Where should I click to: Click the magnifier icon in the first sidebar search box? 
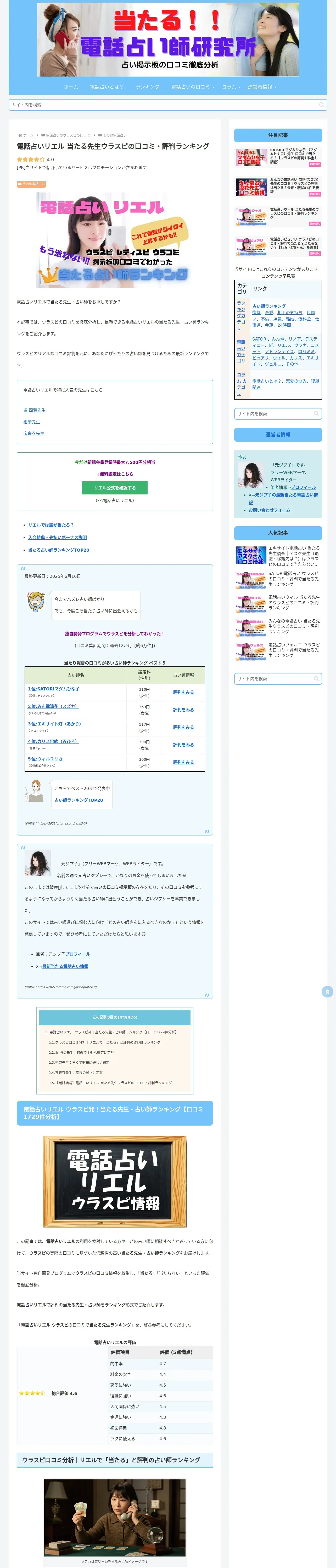click(x=316, y=414)
